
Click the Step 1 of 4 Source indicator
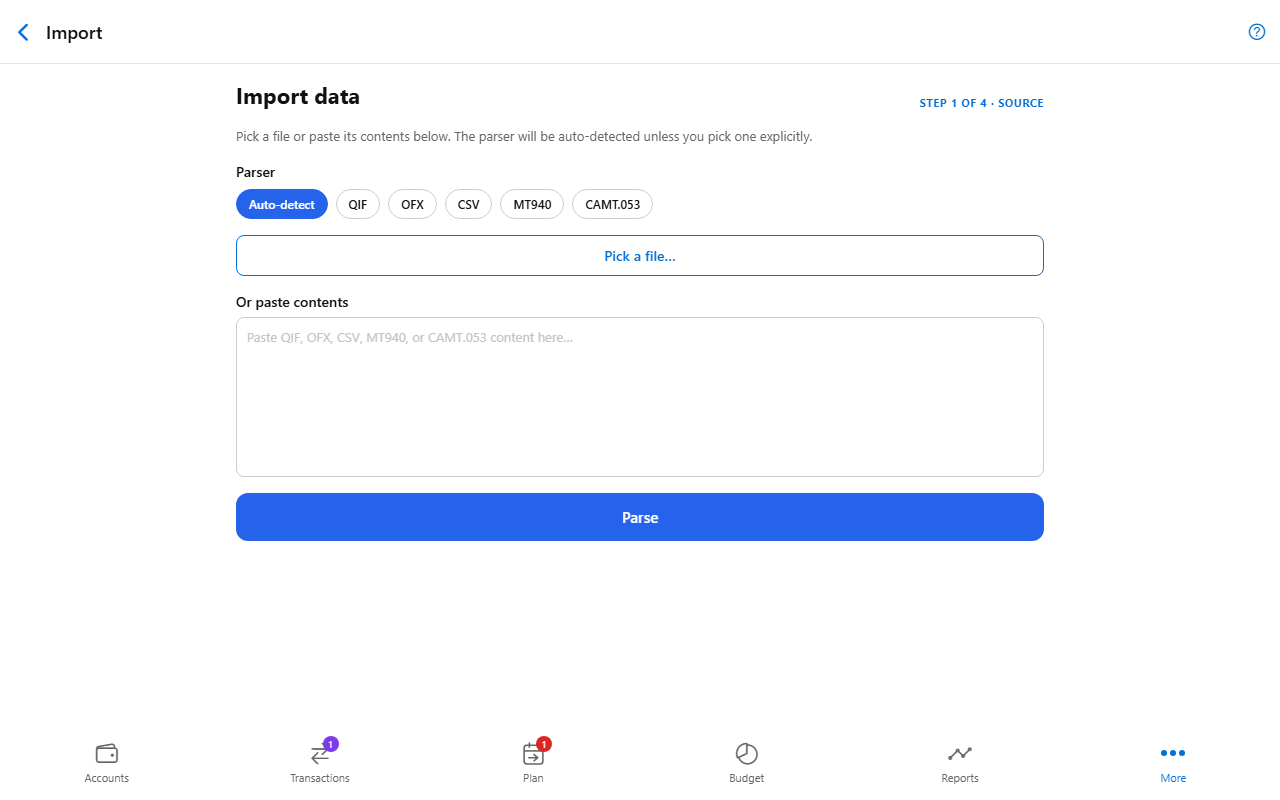point(981,103)
